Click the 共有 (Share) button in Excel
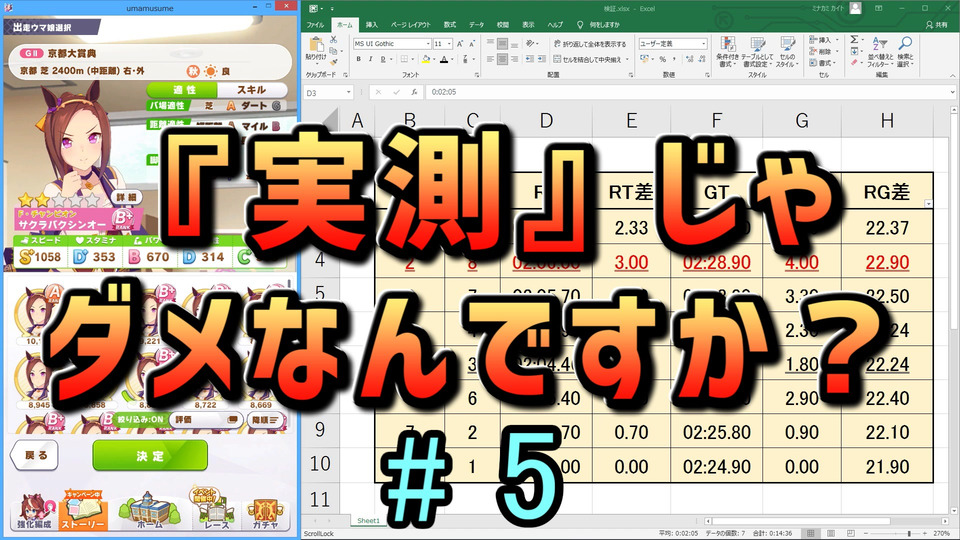 (937, 25)
